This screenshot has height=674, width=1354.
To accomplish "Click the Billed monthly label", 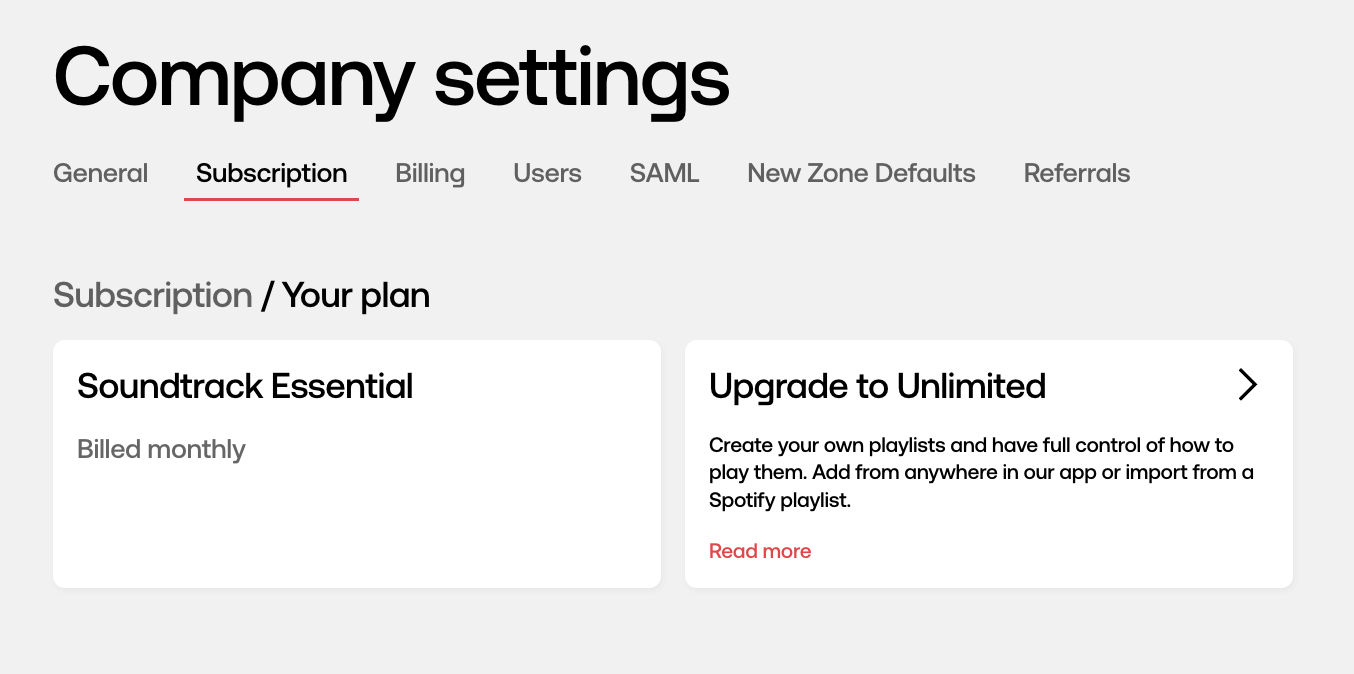I will click(x=161, y=450).
